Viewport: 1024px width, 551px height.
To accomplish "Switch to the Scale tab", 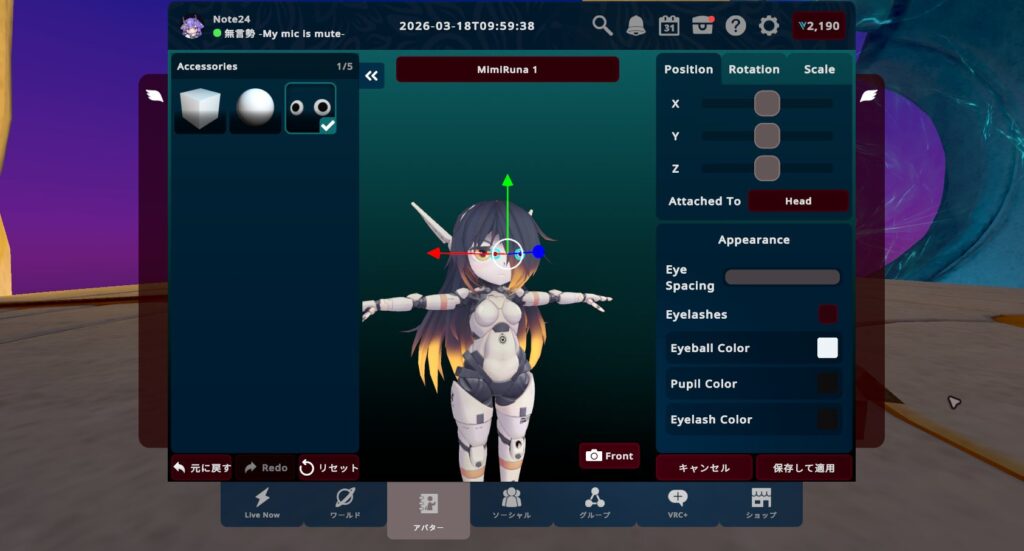I will tap(819, 69).
